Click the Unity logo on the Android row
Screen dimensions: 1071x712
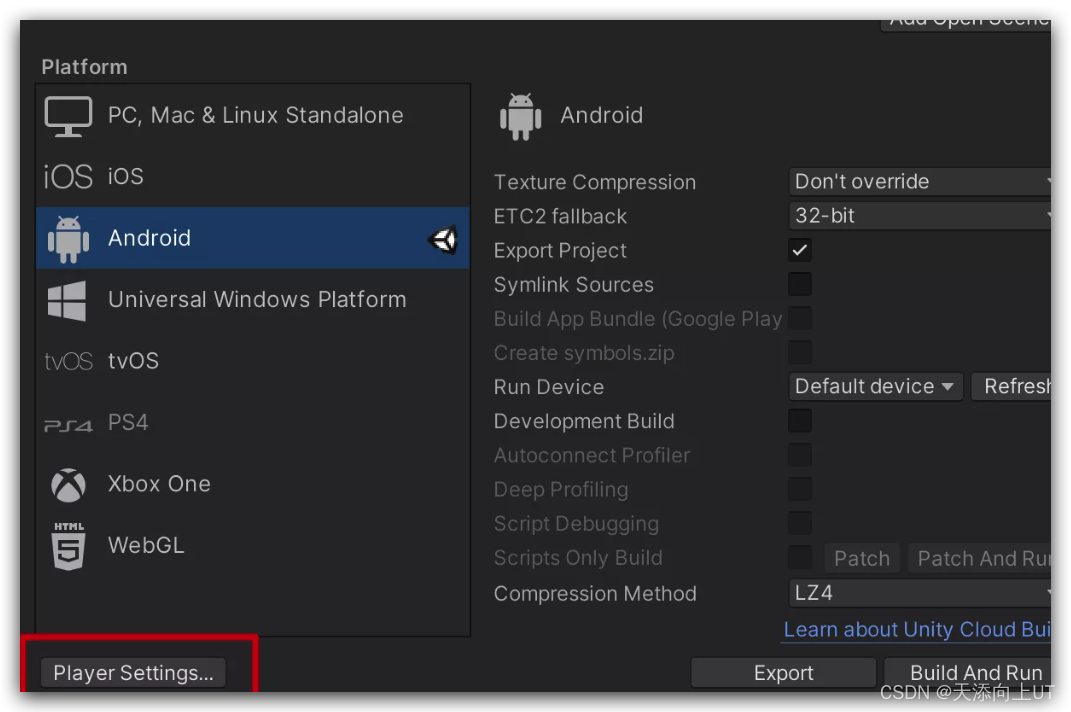(x=443, y=239)
